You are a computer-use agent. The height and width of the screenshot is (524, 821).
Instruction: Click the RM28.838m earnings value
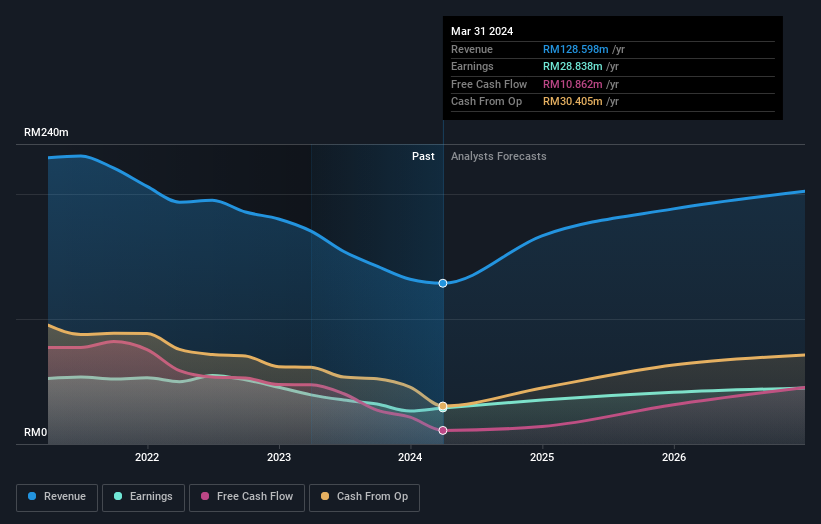[x=572, y=66]
